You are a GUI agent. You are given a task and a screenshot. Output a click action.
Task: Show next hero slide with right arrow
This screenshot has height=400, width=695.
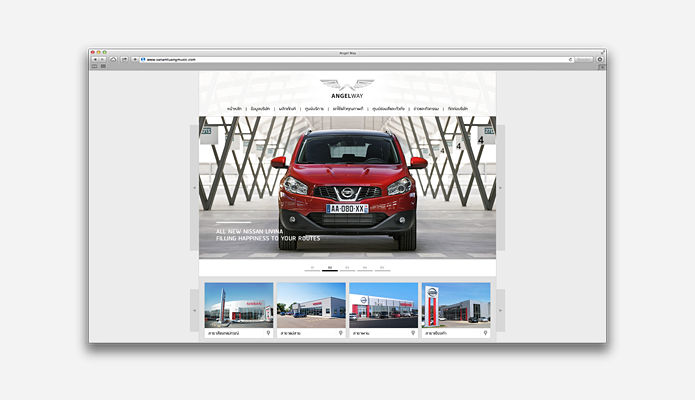click(500, 188)
